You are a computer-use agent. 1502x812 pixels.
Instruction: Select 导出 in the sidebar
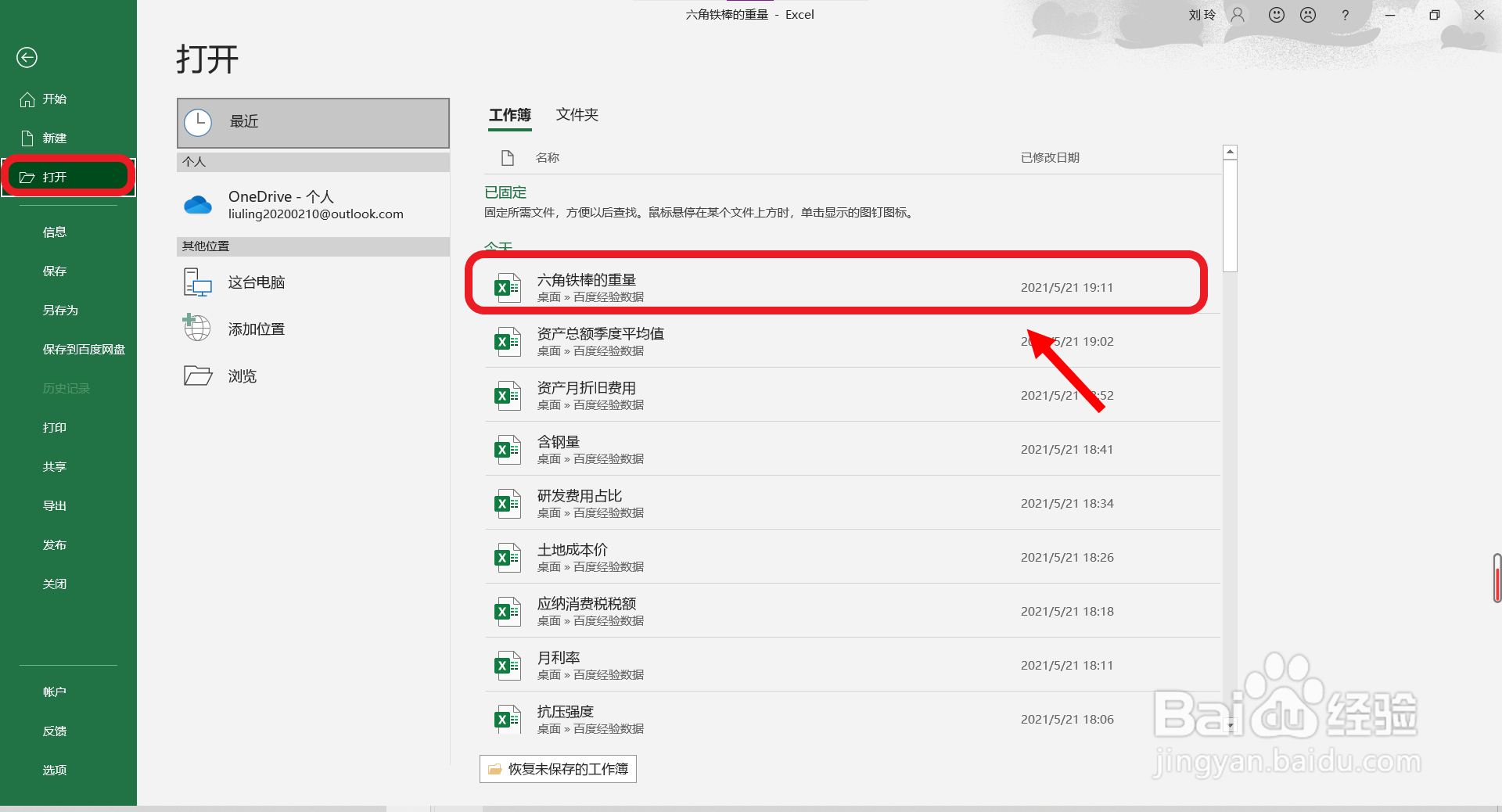54,505
